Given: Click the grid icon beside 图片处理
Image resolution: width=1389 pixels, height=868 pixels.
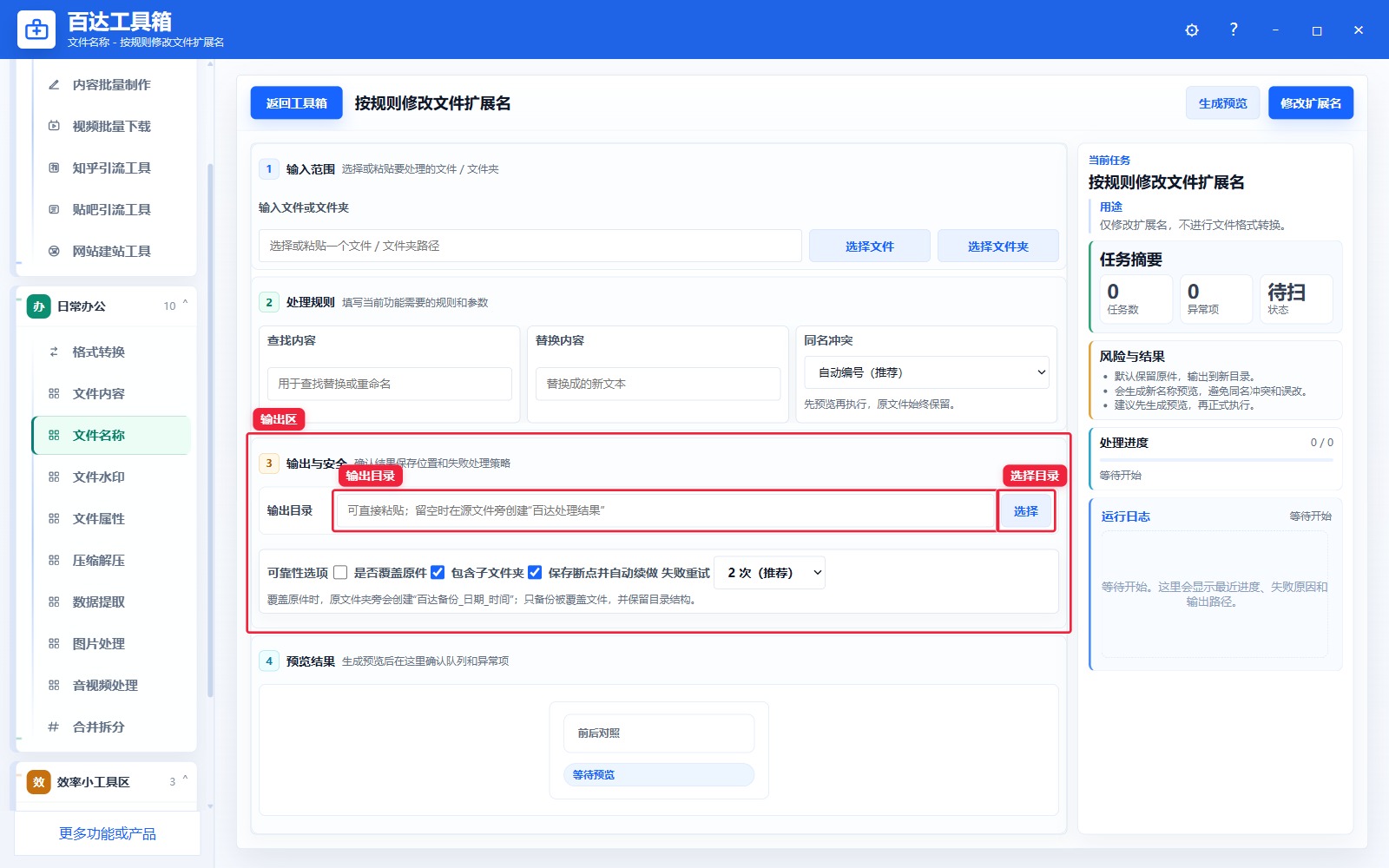Looking at the screenshot, I should pos(54,644).
